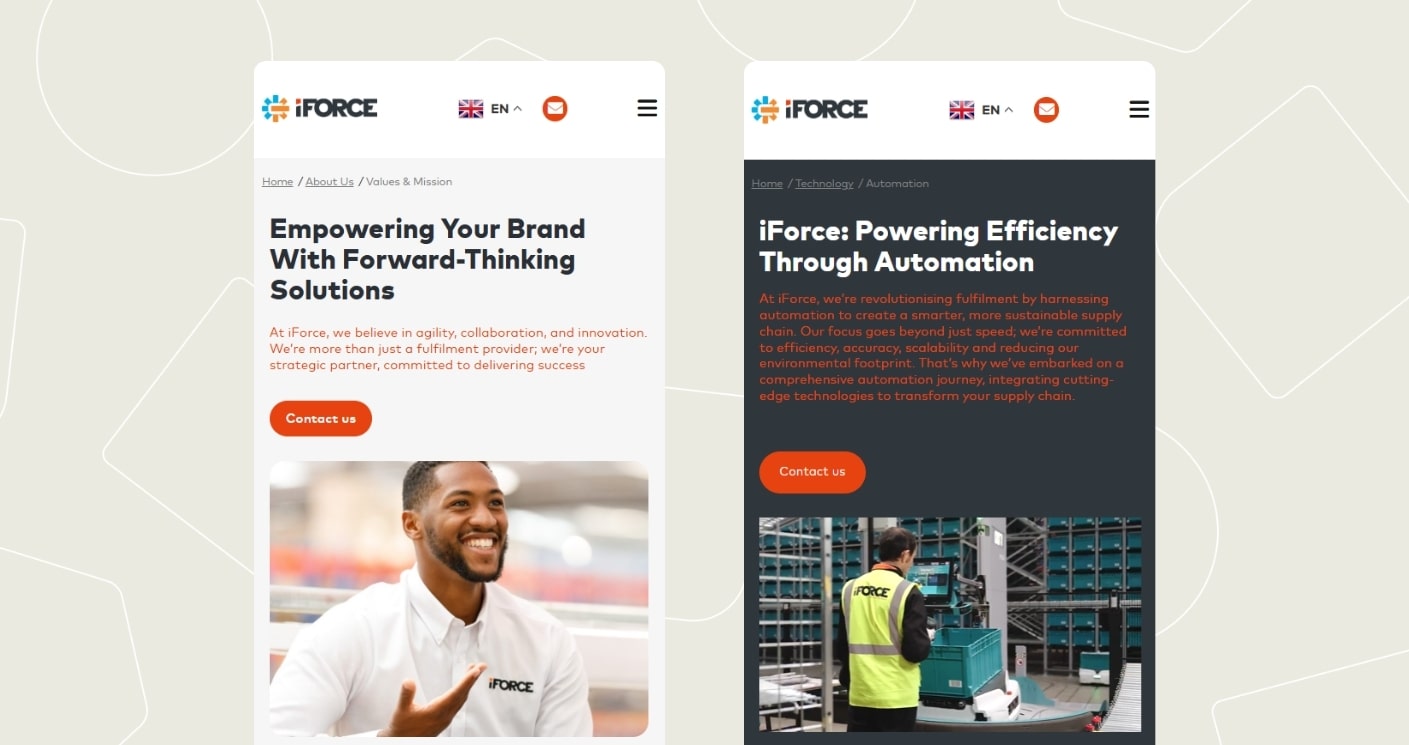Click the iForce logo on left mockup
Image resolution: width=1409 pixels, height=745 pixels.
point(320,108)
